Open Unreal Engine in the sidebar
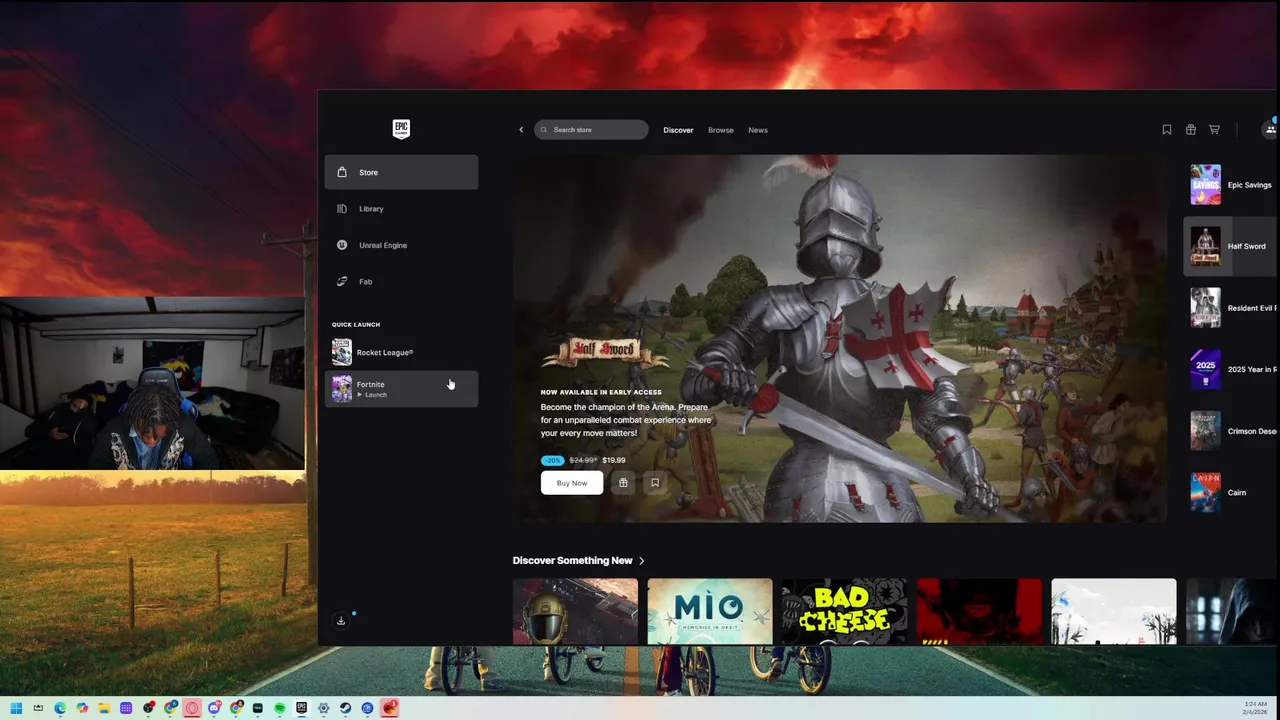The height and width of the screenshot is (720, 1280). click(x=401, y=245)
